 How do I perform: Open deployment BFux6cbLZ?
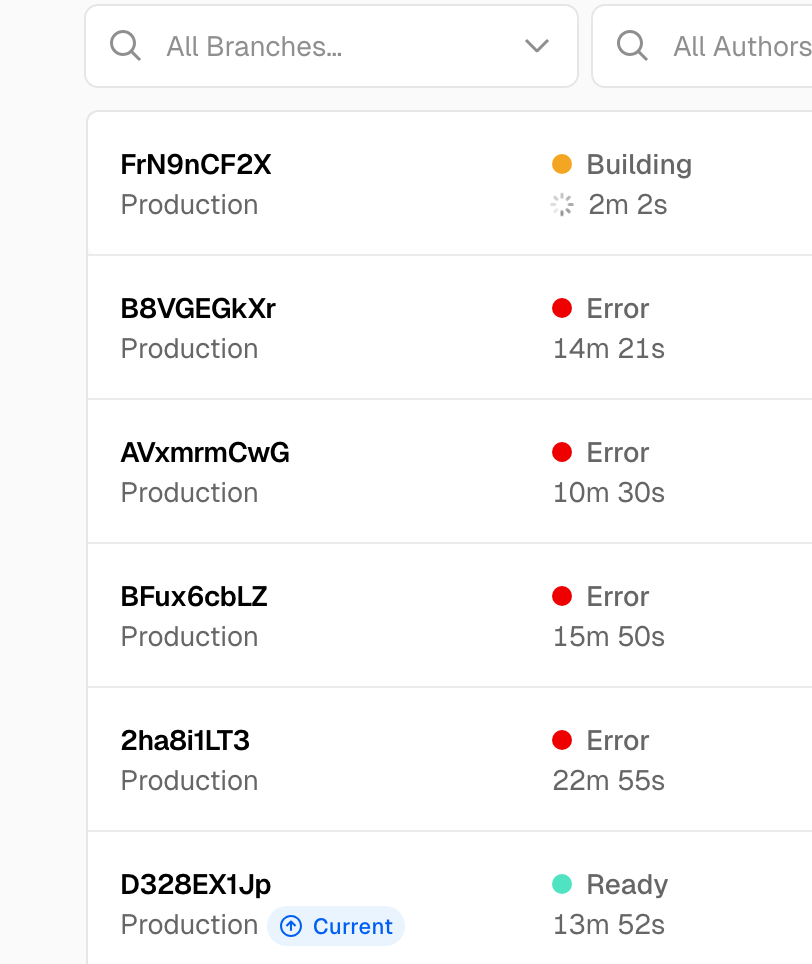(194, 596)
